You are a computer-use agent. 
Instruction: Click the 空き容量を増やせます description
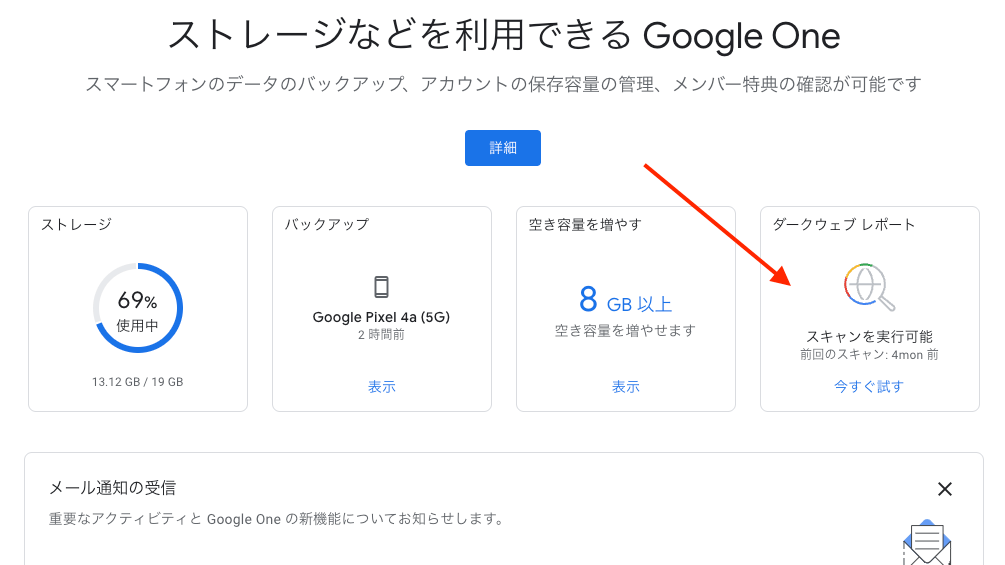coord(626,331)
